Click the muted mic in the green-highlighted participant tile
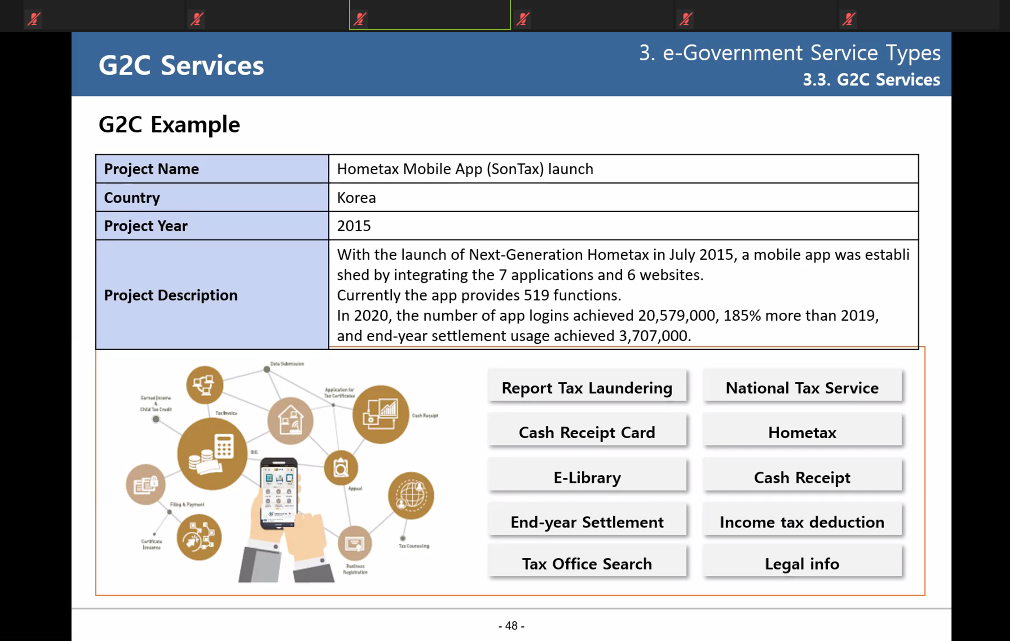 pos(360,19)
